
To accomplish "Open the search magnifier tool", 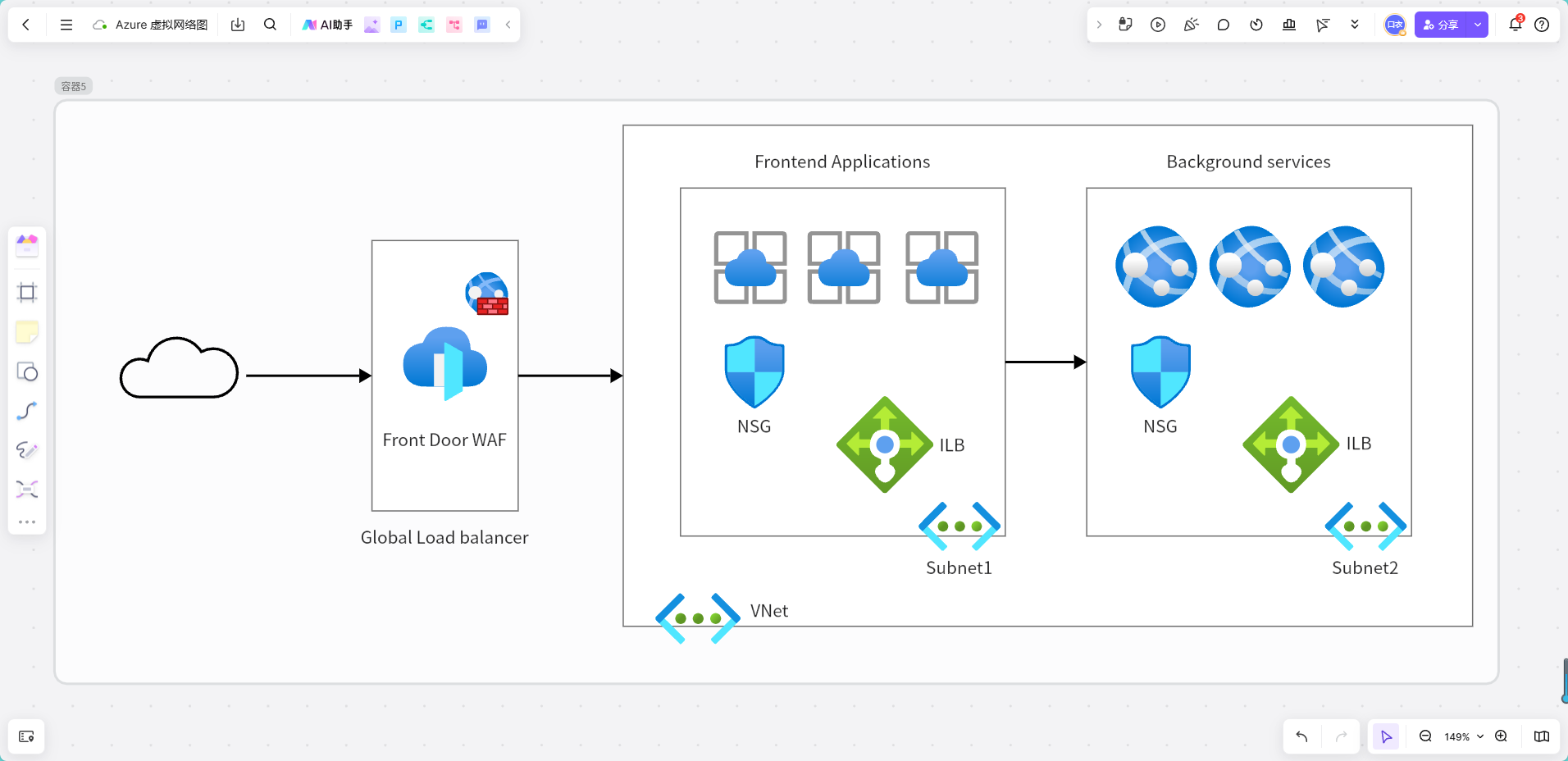I will pos(270,25).
